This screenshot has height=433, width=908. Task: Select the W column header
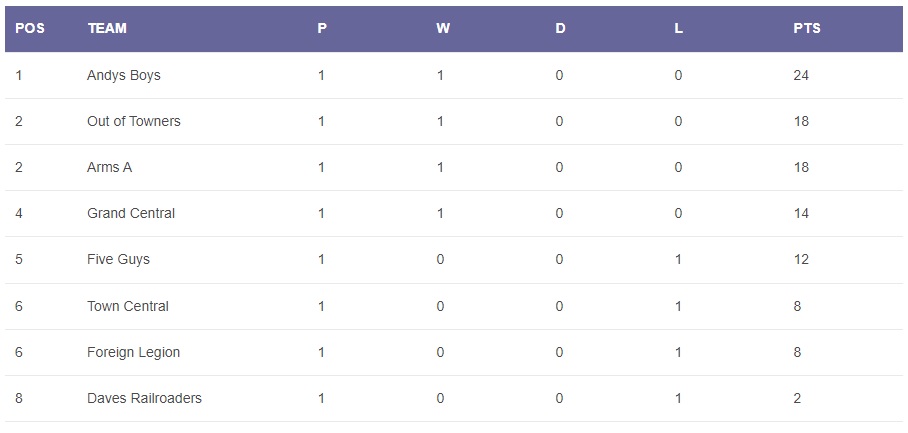[443, 28]
